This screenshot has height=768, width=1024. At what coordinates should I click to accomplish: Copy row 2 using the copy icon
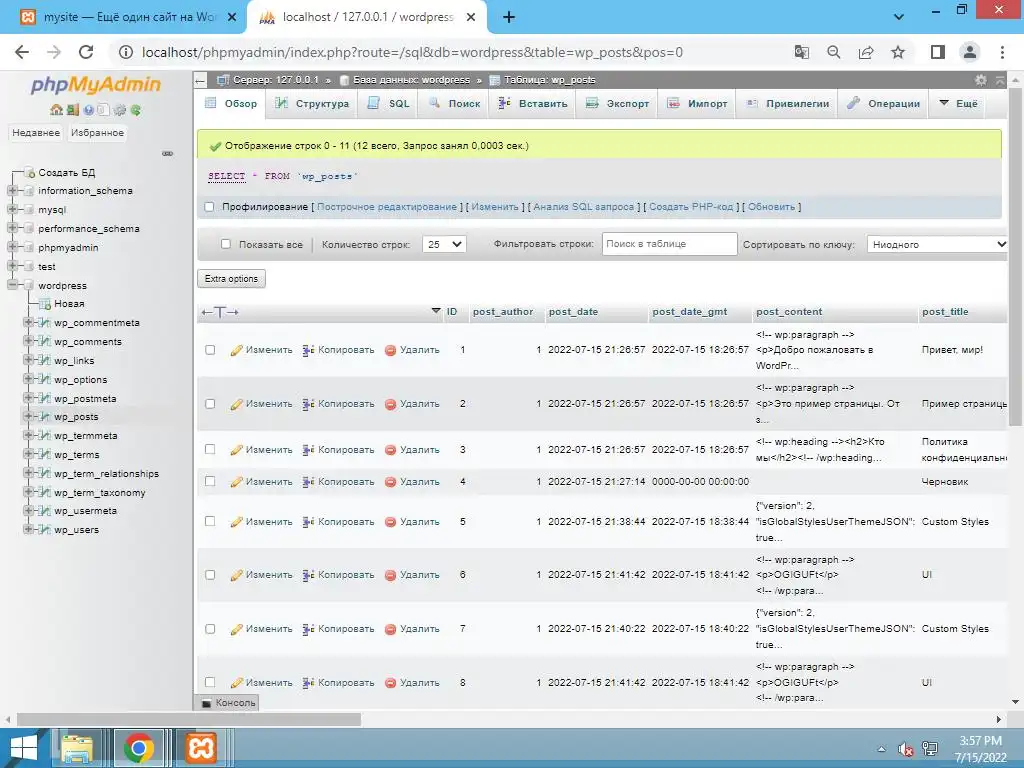tap(308, 404)
